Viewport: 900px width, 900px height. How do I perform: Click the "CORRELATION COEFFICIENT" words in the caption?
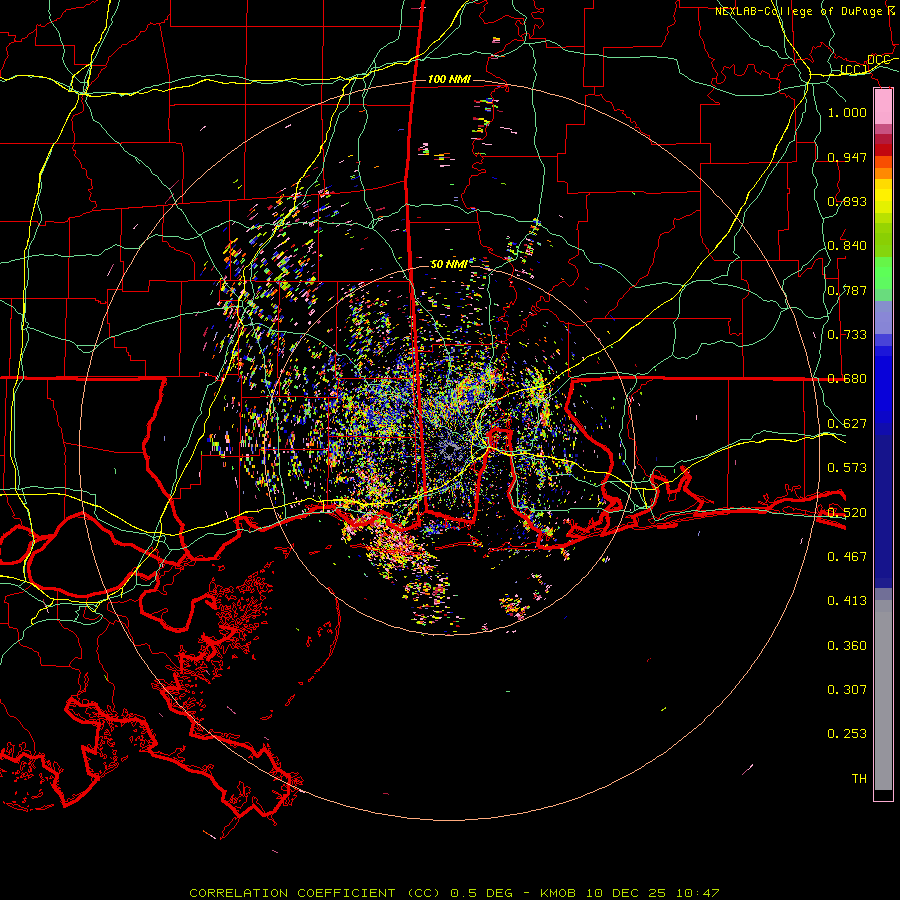pyautogui.click(x=292, y=893)
